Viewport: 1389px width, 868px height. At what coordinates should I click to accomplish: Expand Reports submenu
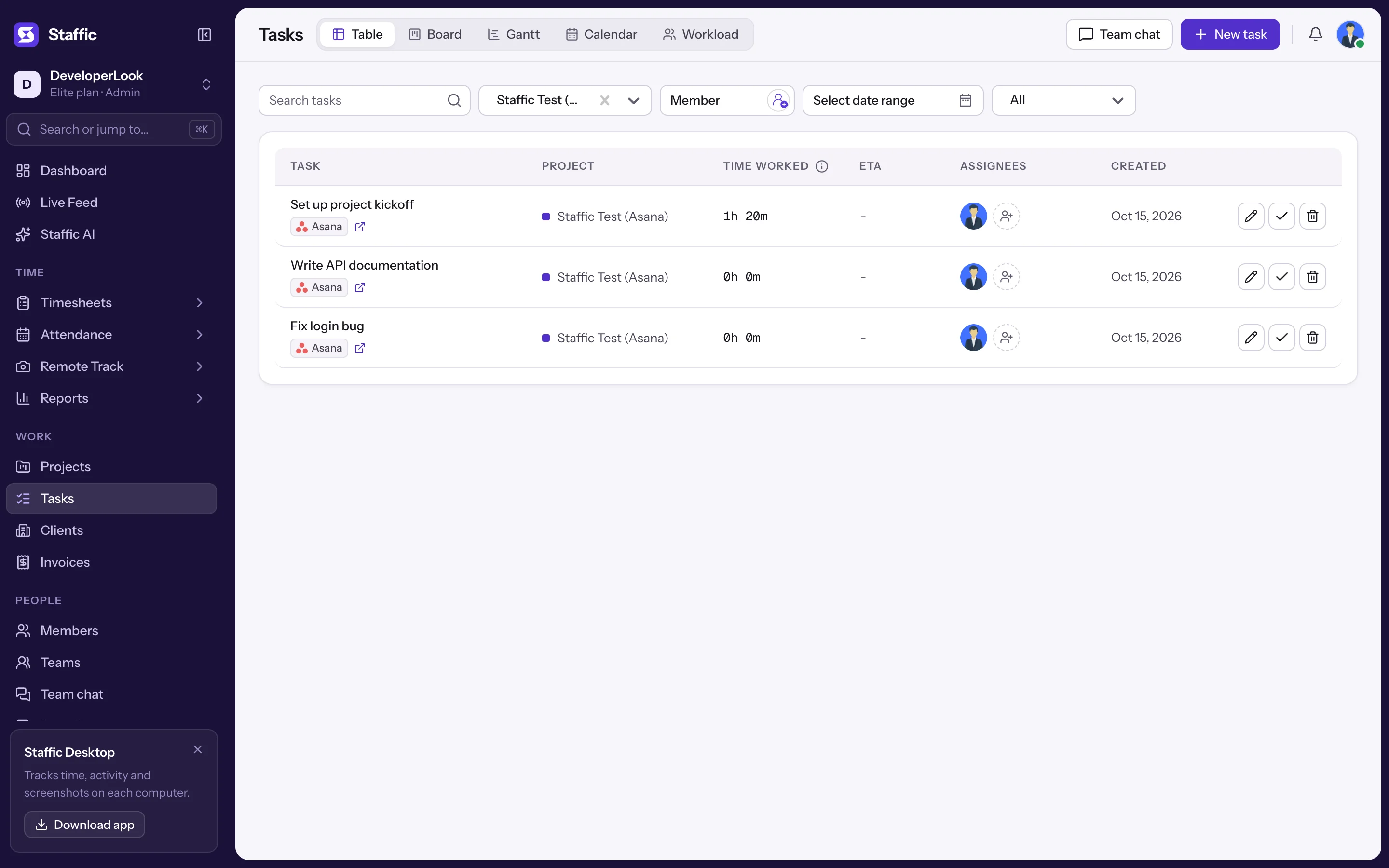click(200, 398)
